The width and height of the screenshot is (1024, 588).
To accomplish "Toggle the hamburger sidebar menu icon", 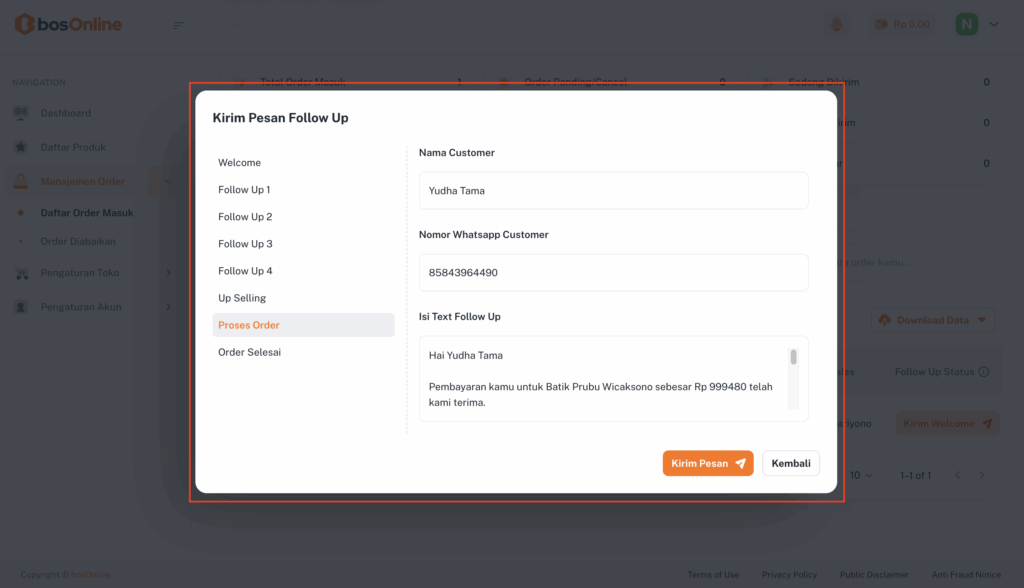I will (x=179, y=25).
